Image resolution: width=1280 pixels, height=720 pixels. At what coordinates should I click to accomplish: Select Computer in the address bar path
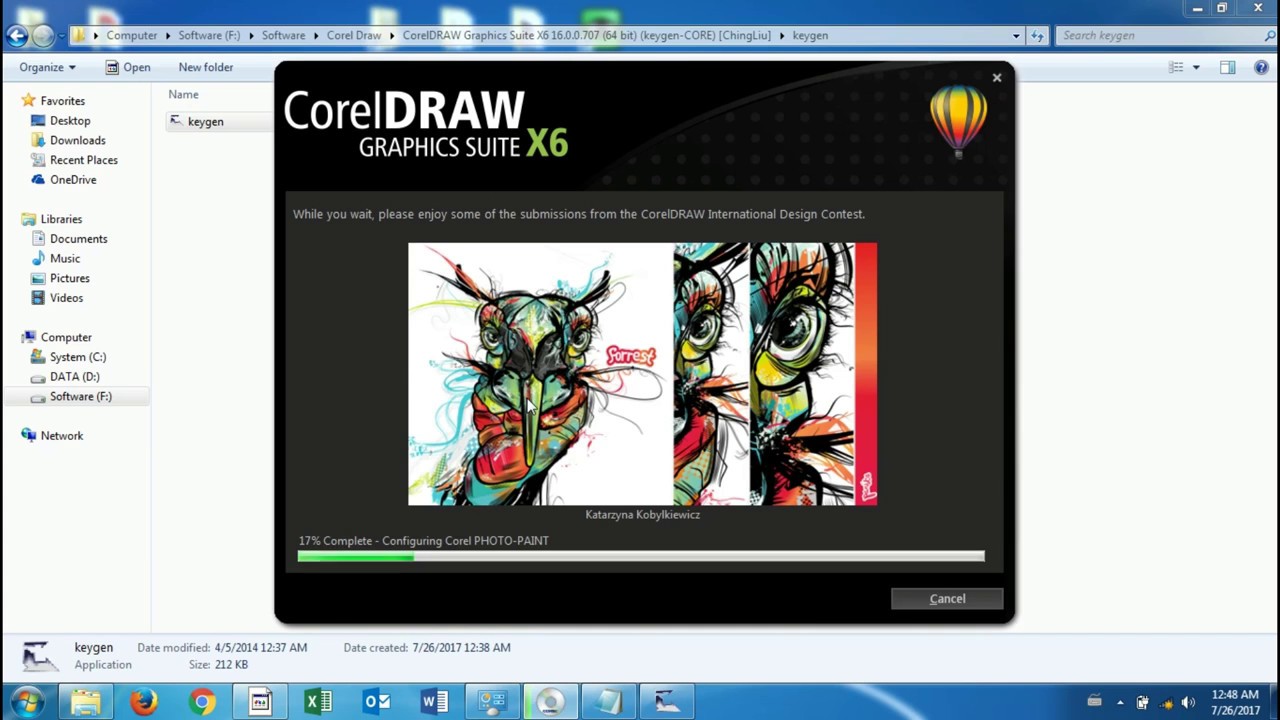pos(131,35)
